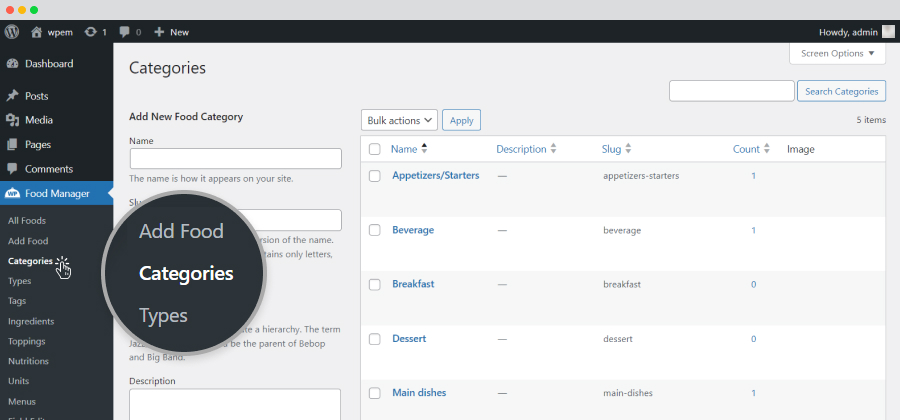The height and width of the screenshot is (420, 900).
Task: Click the main-dishes slug text
Action: click(628, 393)
